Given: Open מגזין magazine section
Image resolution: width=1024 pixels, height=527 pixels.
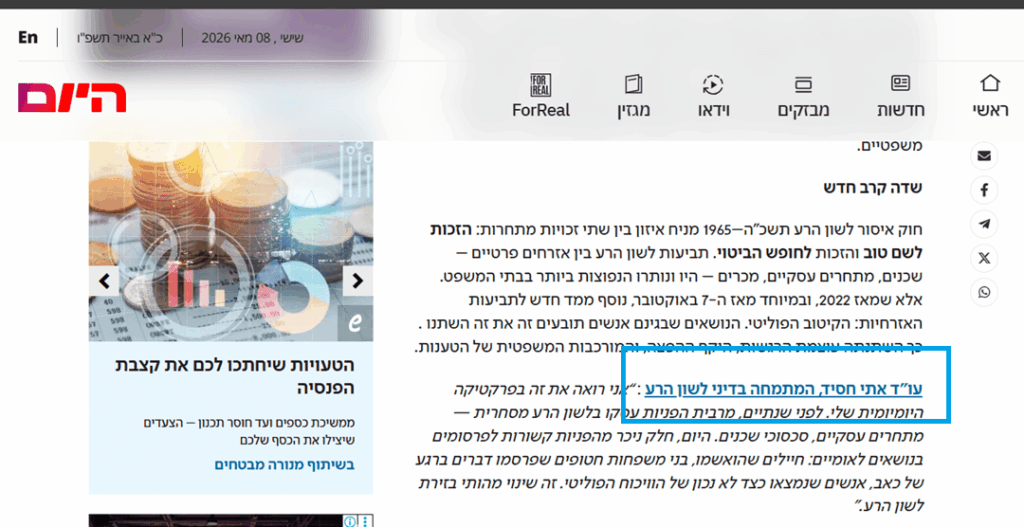Looking at the screenshot, I should pyautogui.click(x=633, y=95).
